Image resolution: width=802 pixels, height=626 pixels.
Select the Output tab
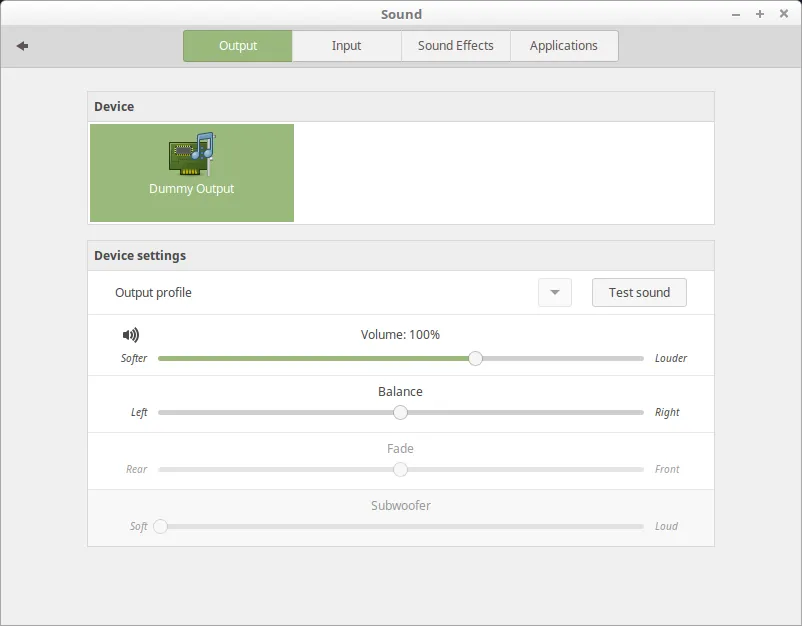[x=238, y=46]
